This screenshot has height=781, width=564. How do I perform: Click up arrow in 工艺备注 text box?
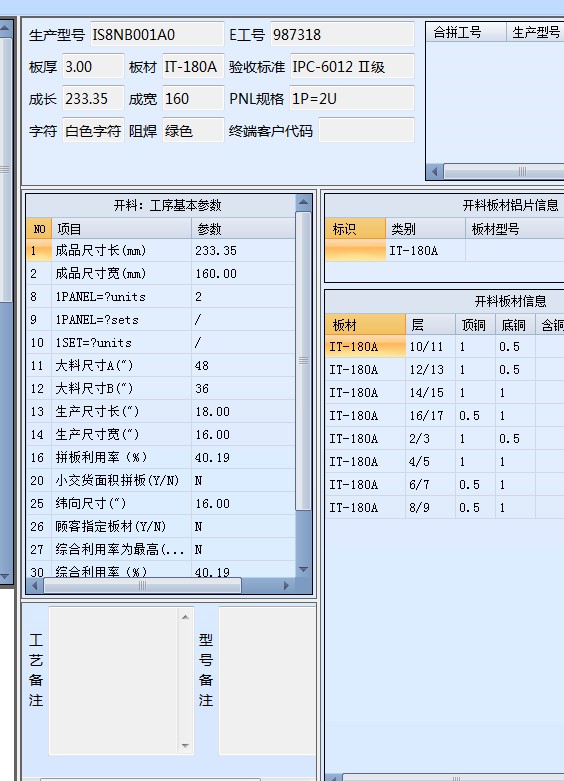185,617
